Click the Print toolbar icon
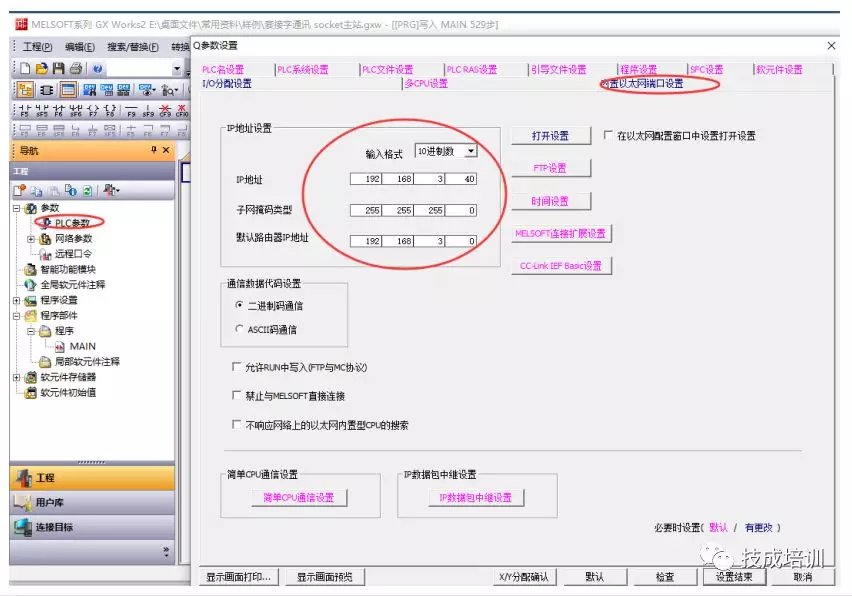This screenshot has width=852, height=596. 75,68
